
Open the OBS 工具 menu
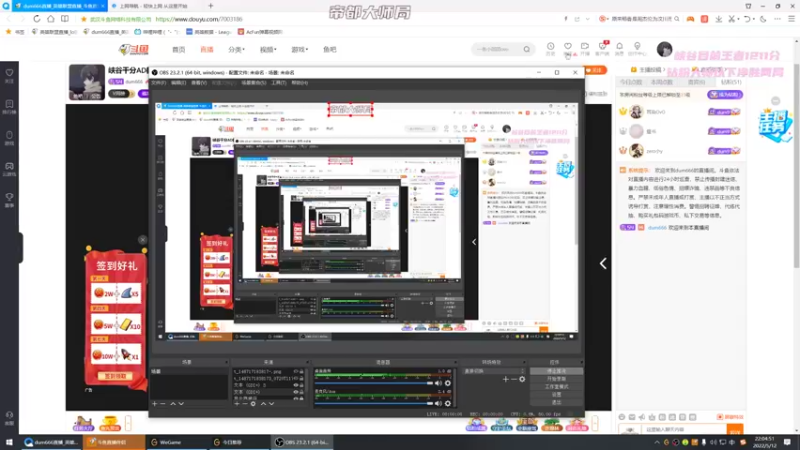[x=279, y=83]
